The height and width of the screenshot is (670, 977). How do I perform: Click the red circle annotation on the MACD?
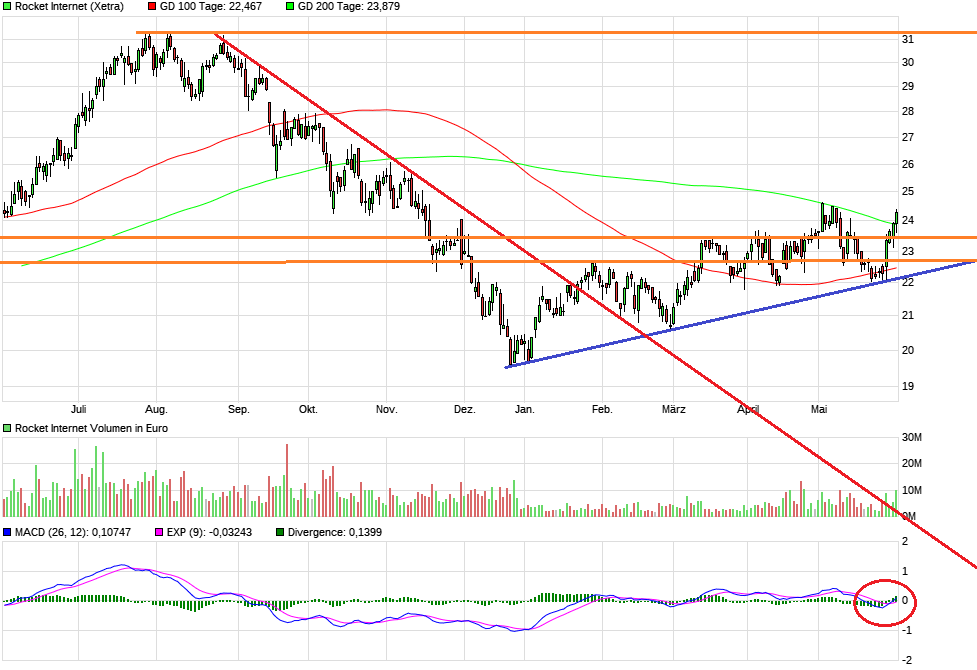(x=886, y=604)
